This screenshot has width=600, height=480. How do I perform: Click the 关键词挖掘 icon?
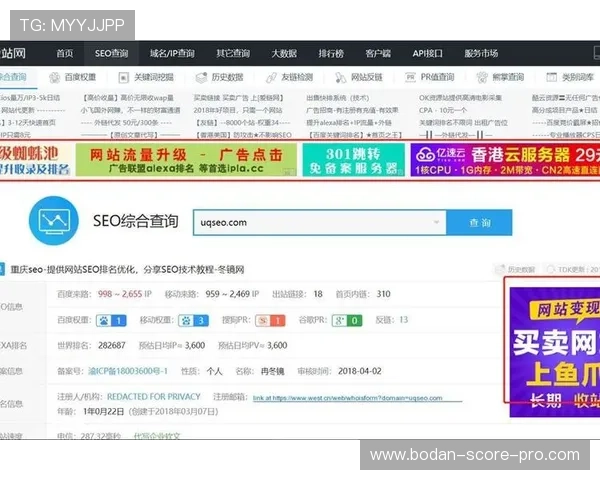[124, 78]
